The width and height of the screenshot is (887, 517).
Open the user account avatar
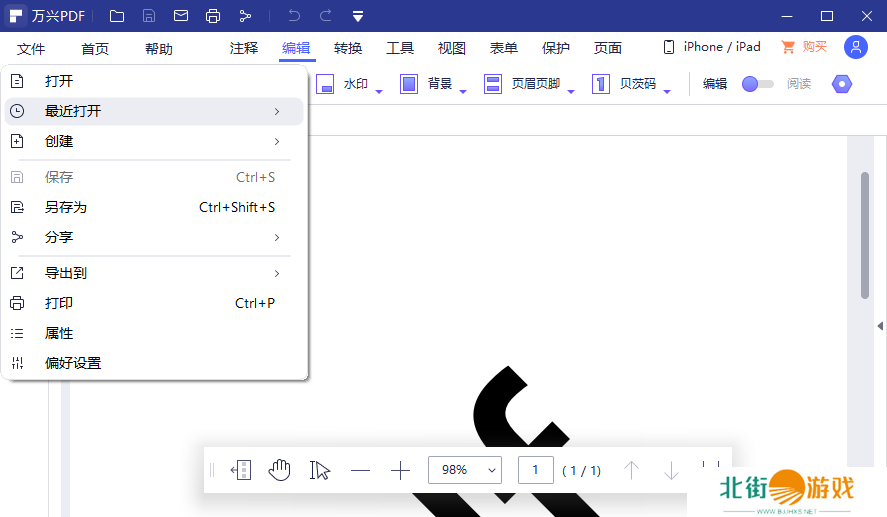(855, 47)
